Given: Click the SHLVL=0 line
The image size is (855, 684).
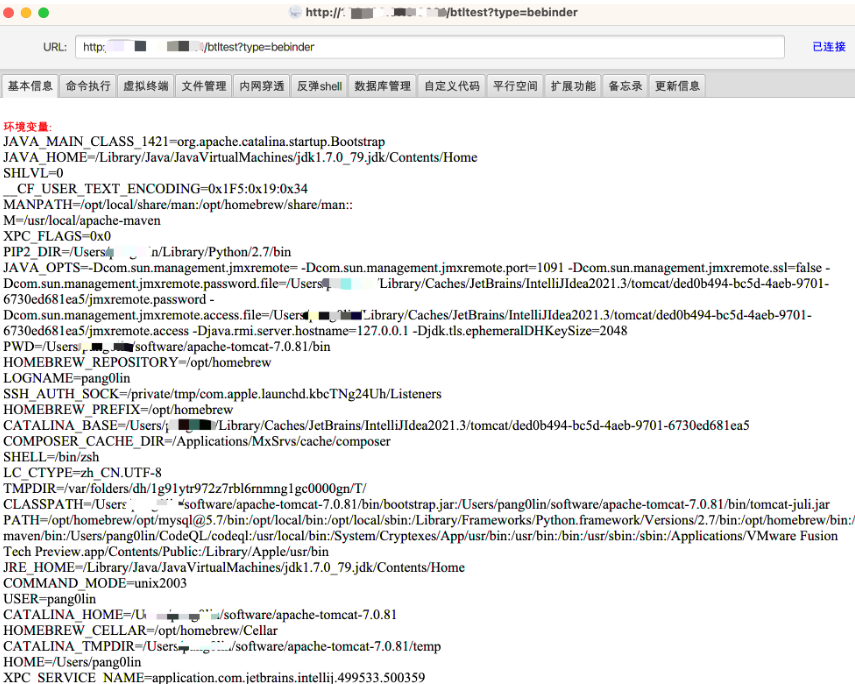Looking at the screenshot, I should tap(33, 173).
